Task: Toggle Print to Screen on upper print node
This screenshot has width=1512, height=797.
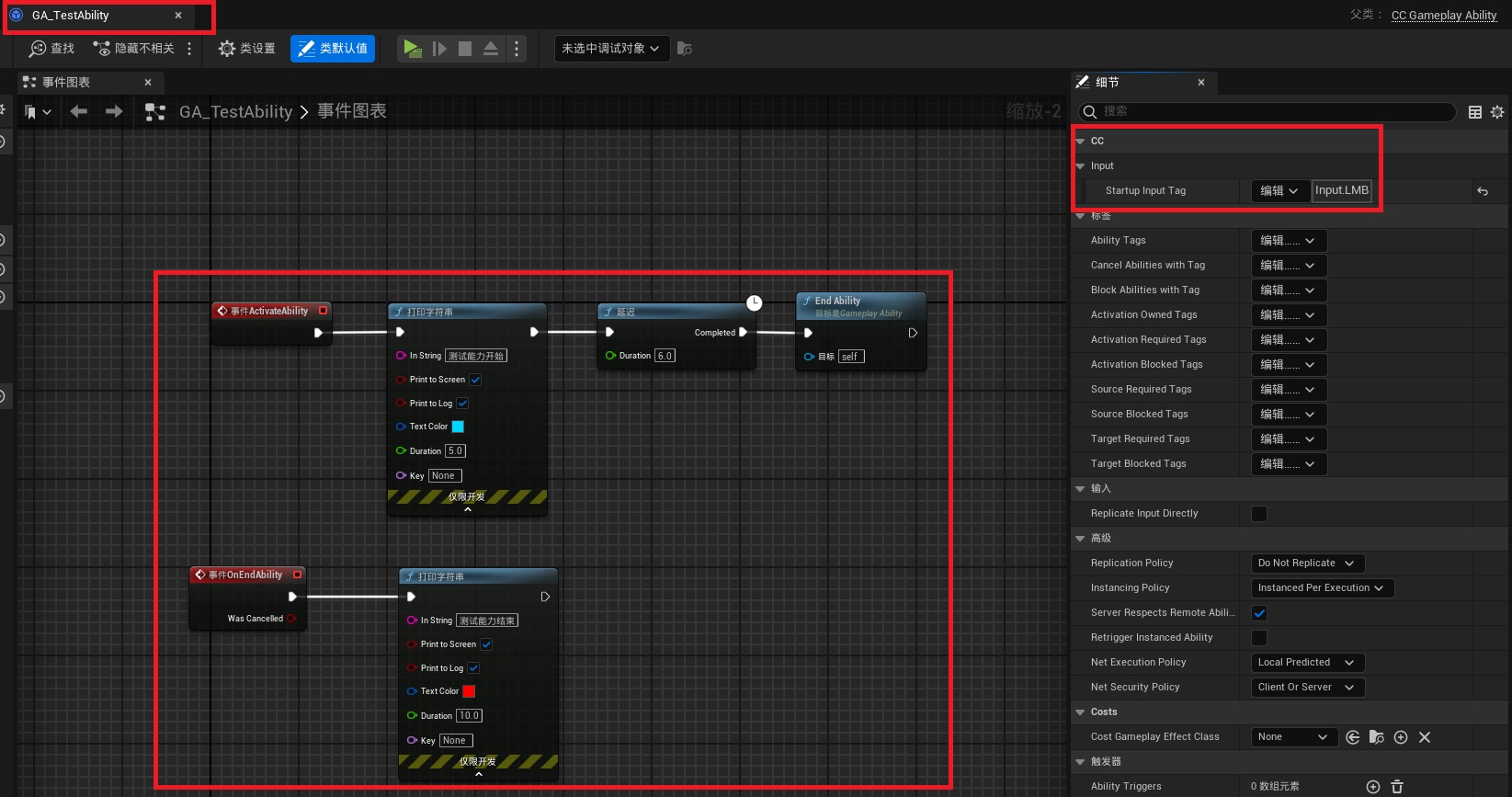Action: point(476,380)
